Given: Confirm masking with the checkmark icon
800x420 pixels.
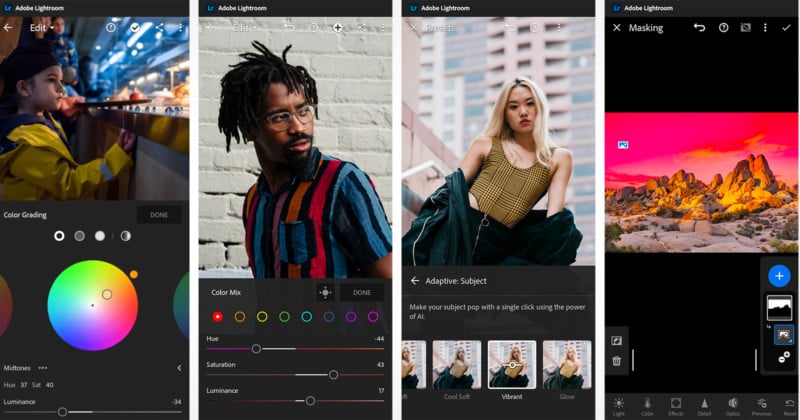Looking at the screenshot, I should click(786, 28).
